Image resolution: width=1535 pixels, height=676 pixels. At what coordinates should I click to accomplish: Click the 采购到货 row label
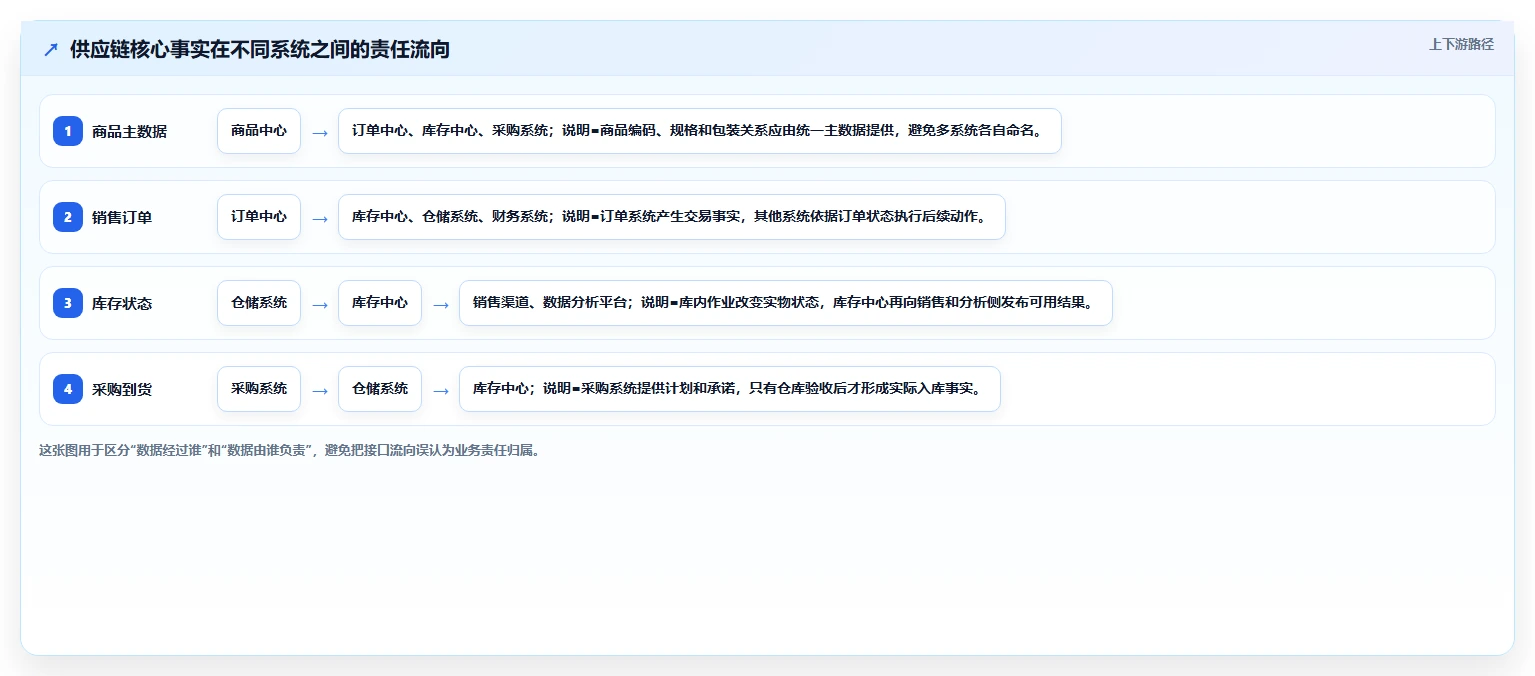click(122, 389)
